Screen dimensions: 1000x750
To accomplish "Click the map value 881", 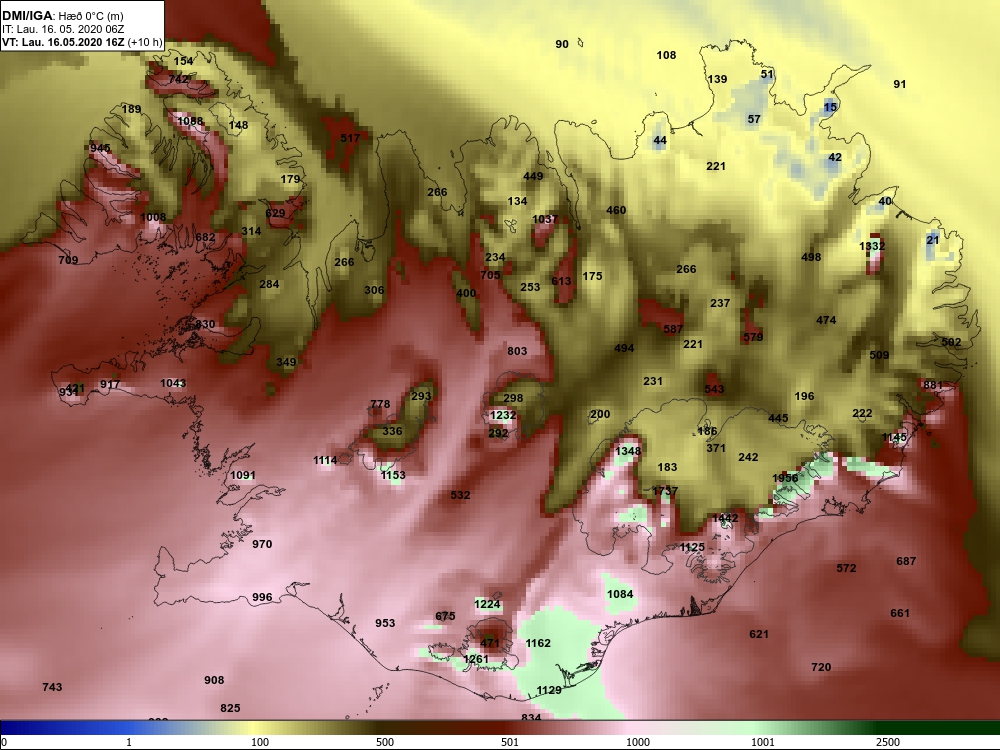I will point(932,385).
